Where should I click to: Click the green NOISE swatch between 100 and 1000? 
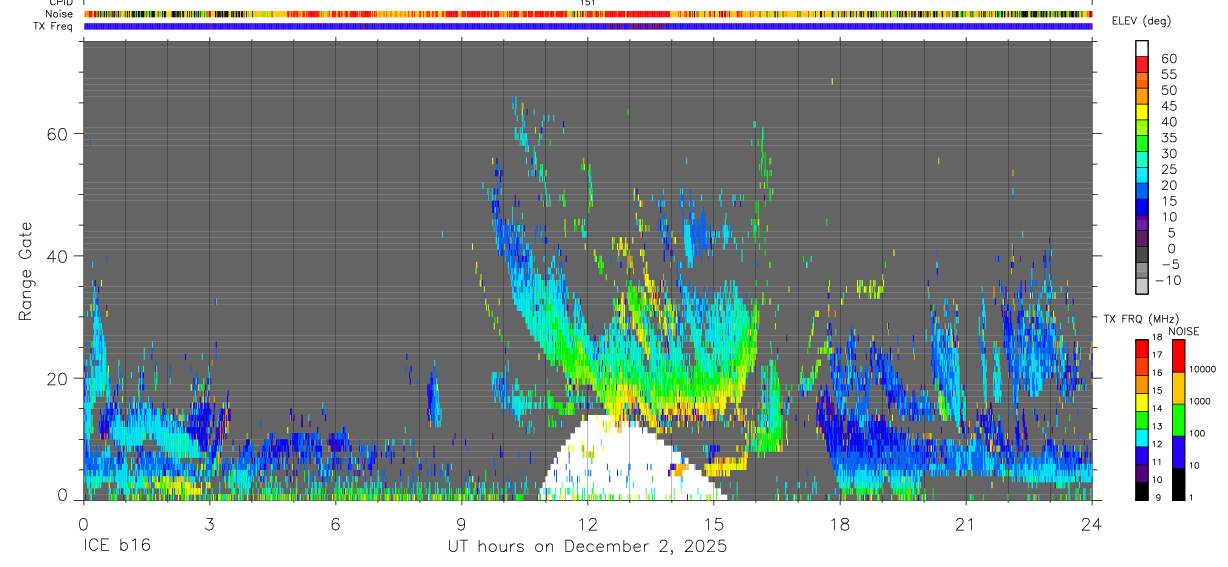click(x=1178, y=420)
